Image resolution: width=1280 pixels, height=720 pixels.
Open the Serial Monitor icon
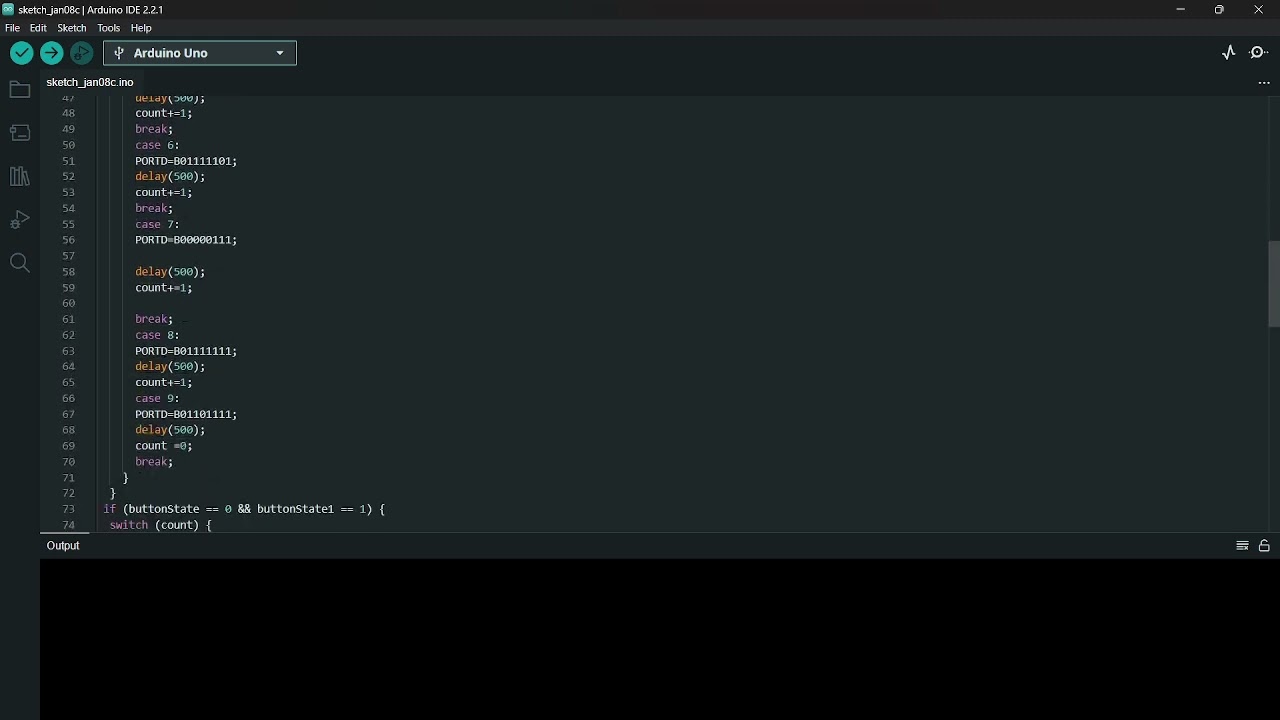[x=1259, y=53]
